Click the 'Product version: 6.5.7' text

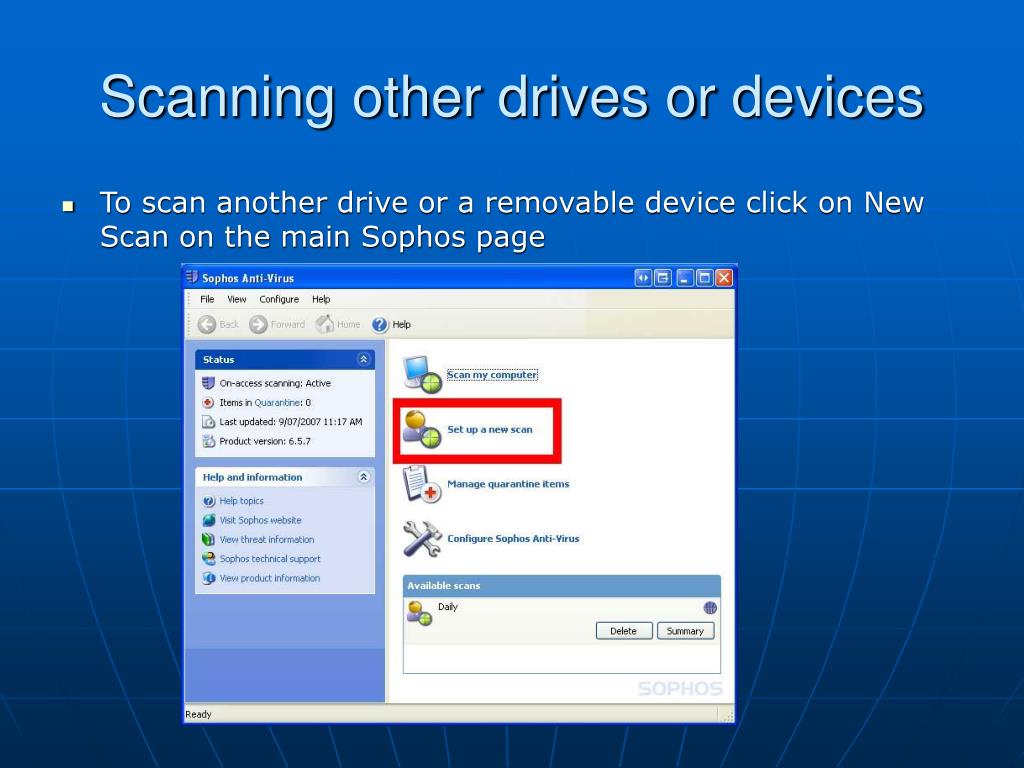pyautogui.click(x=265, y=441)
